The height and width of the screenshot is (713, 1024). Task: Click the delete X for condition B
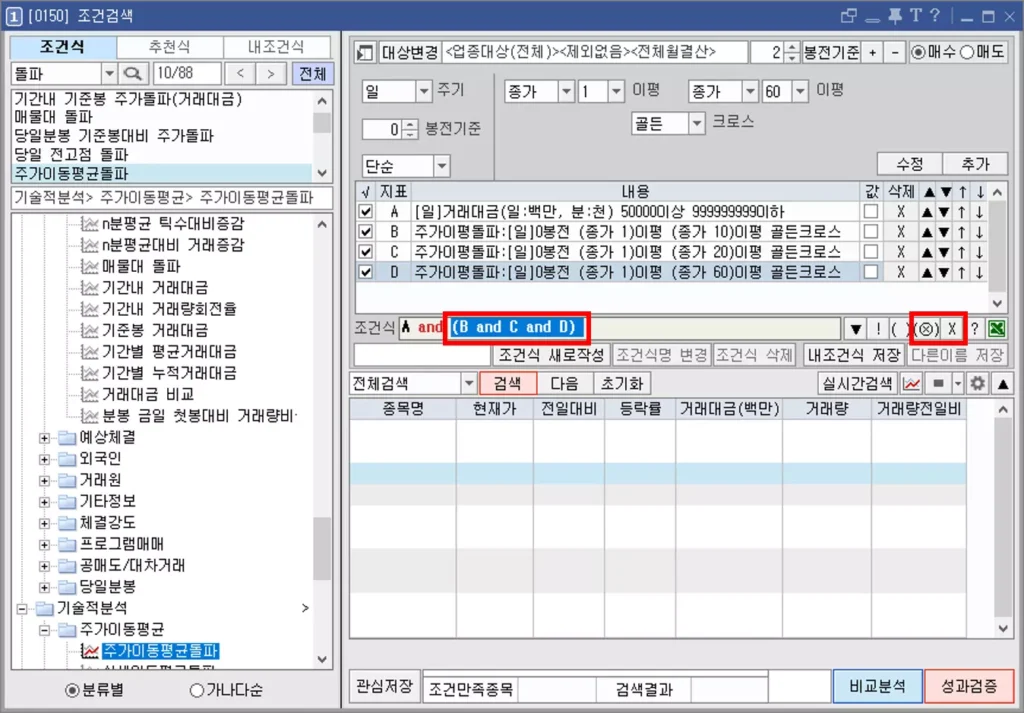tap(901, 231)
